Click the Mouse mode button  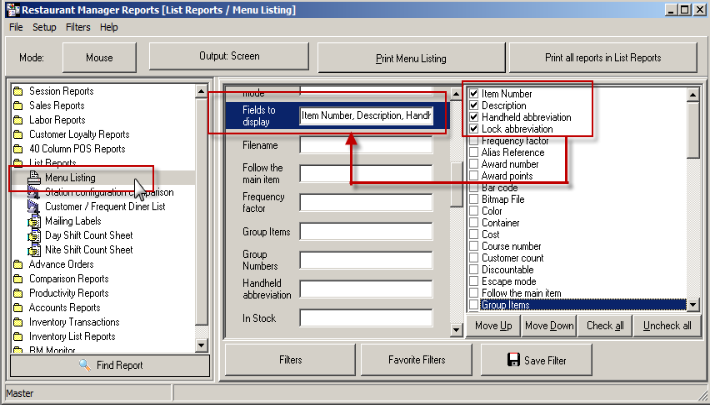[x=99, y=58]
